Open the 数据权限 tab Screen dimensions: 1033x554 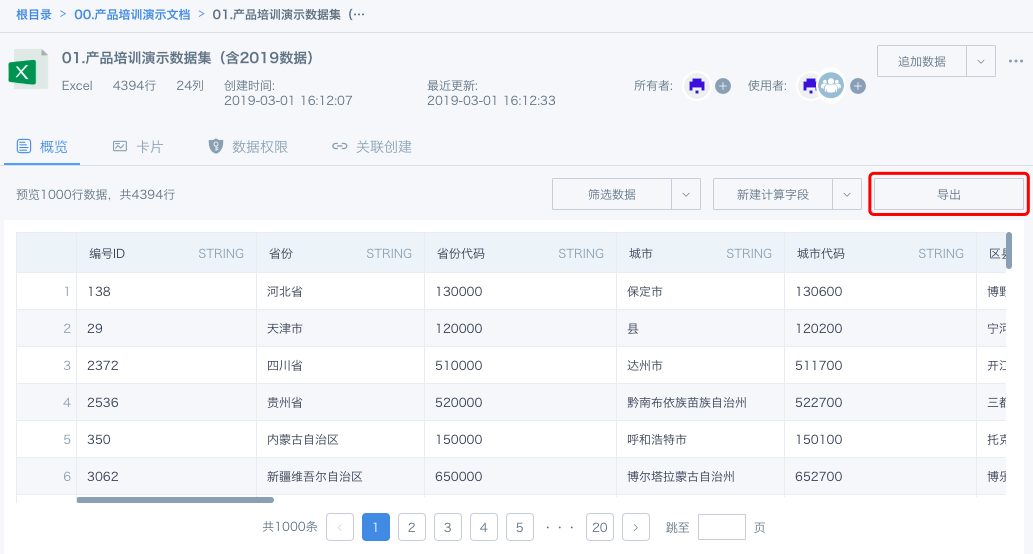248,147
